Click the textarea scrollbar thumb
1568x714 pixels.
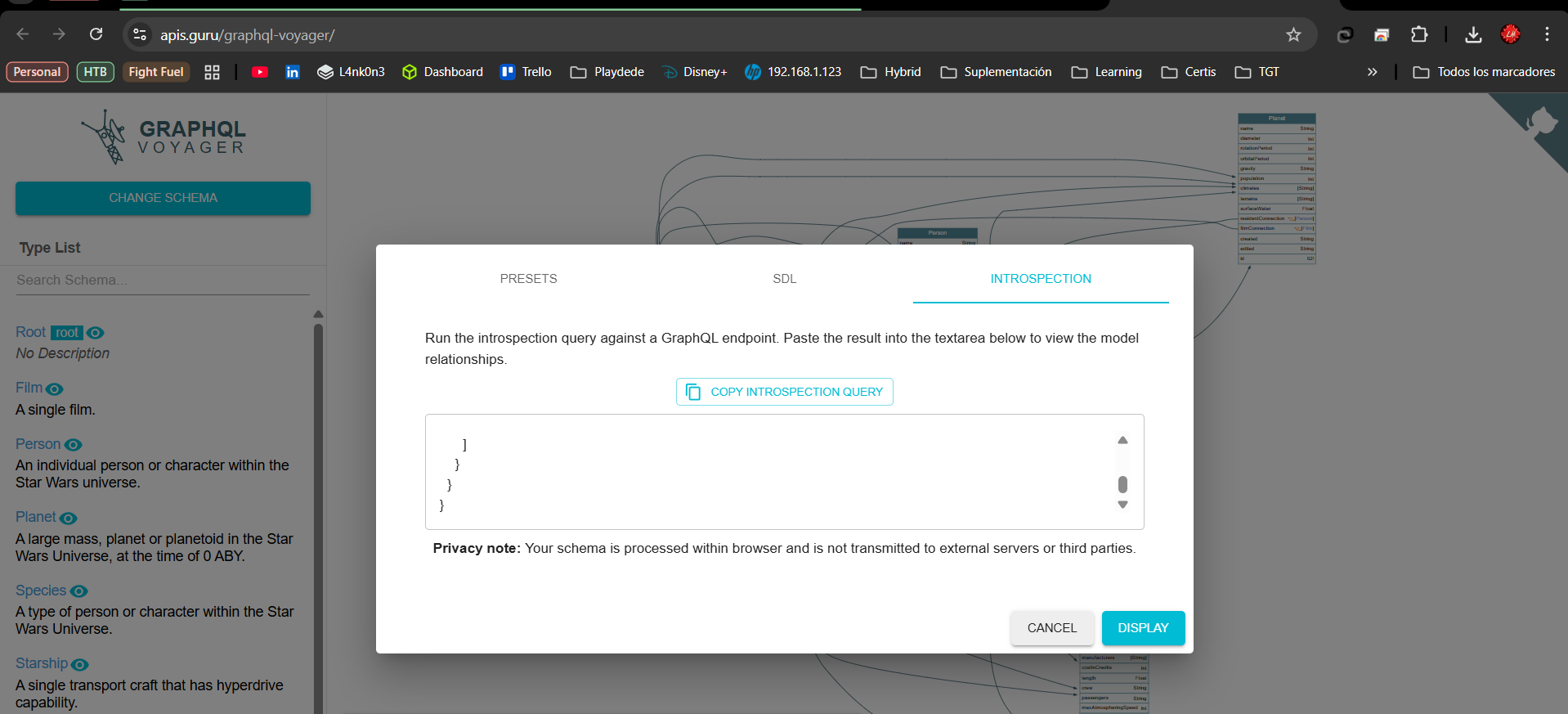(x=1122, y=484)
